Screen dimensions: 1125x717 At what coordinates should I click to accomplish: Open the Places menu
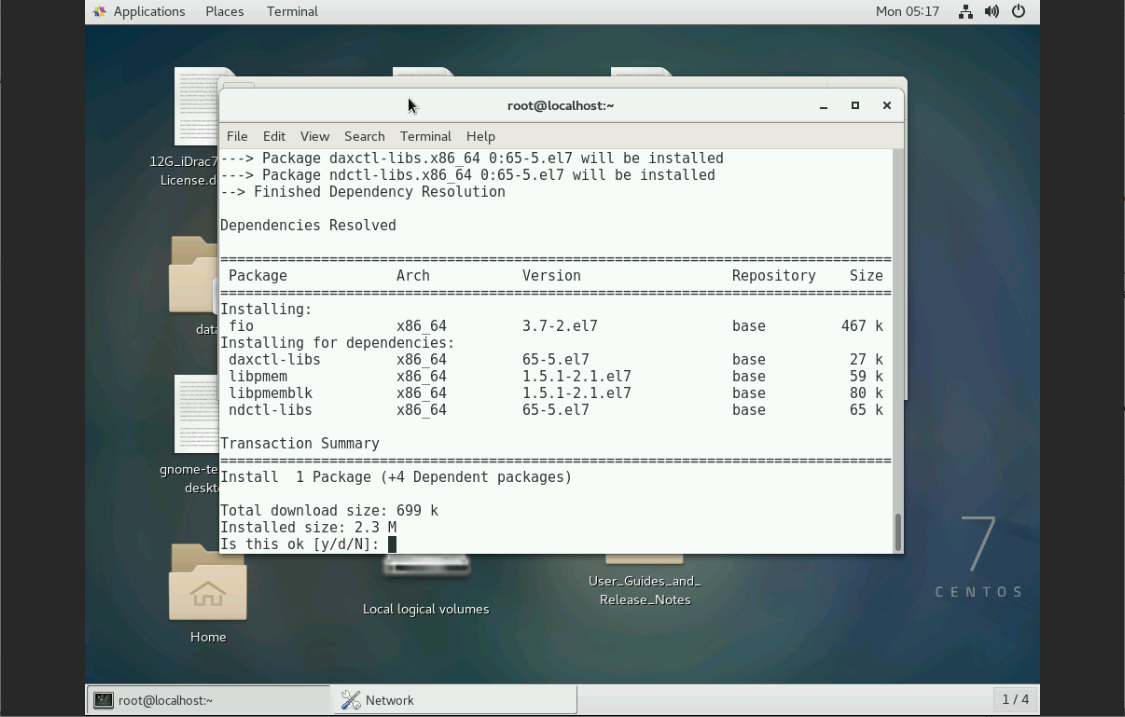click(x=225, y=11)
